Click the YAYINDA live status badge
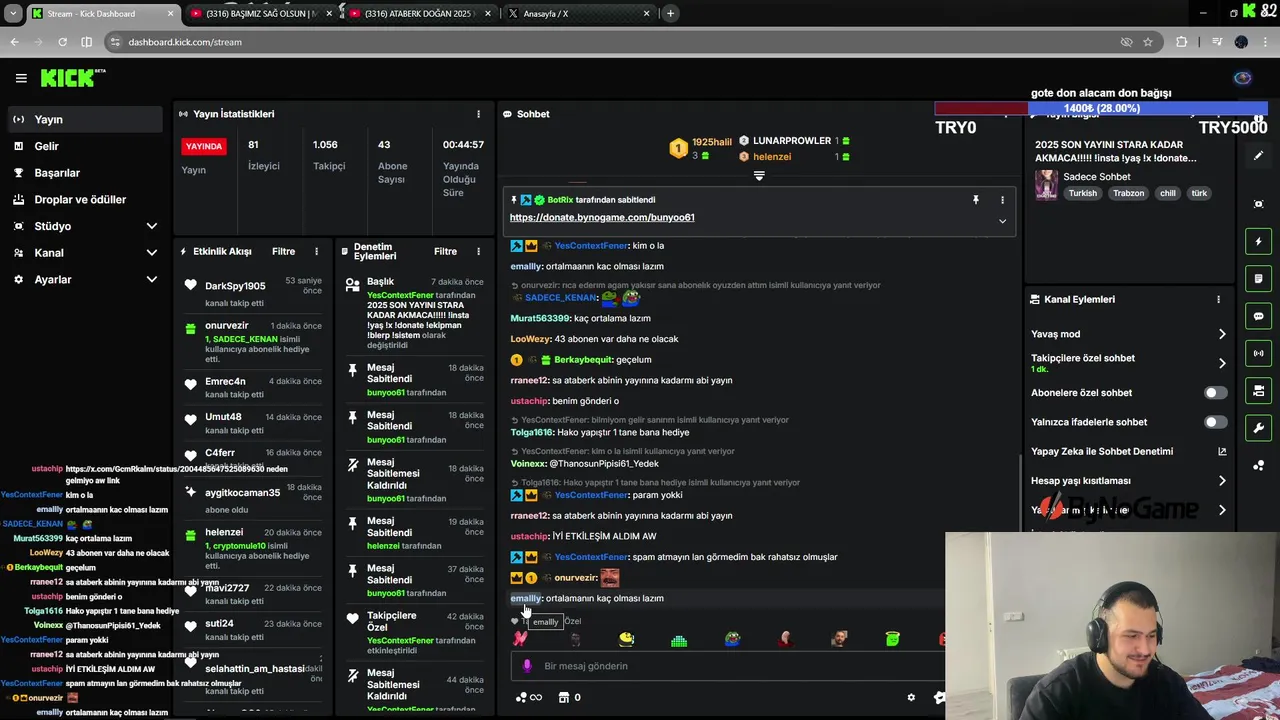The height and width of the screenshot is (720, 1280). [x=204, y=146]
